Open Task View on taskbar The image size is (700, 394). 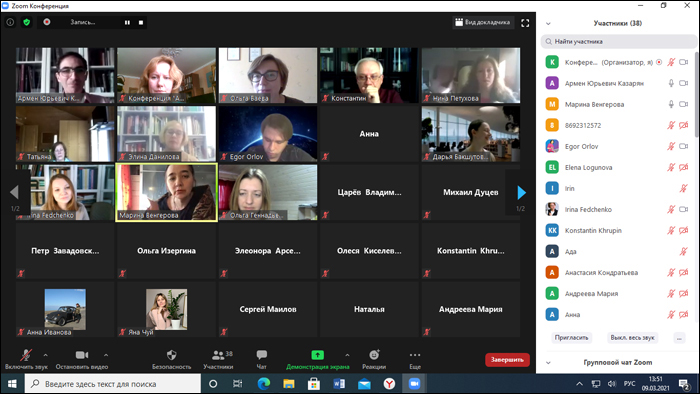point(238,384)
